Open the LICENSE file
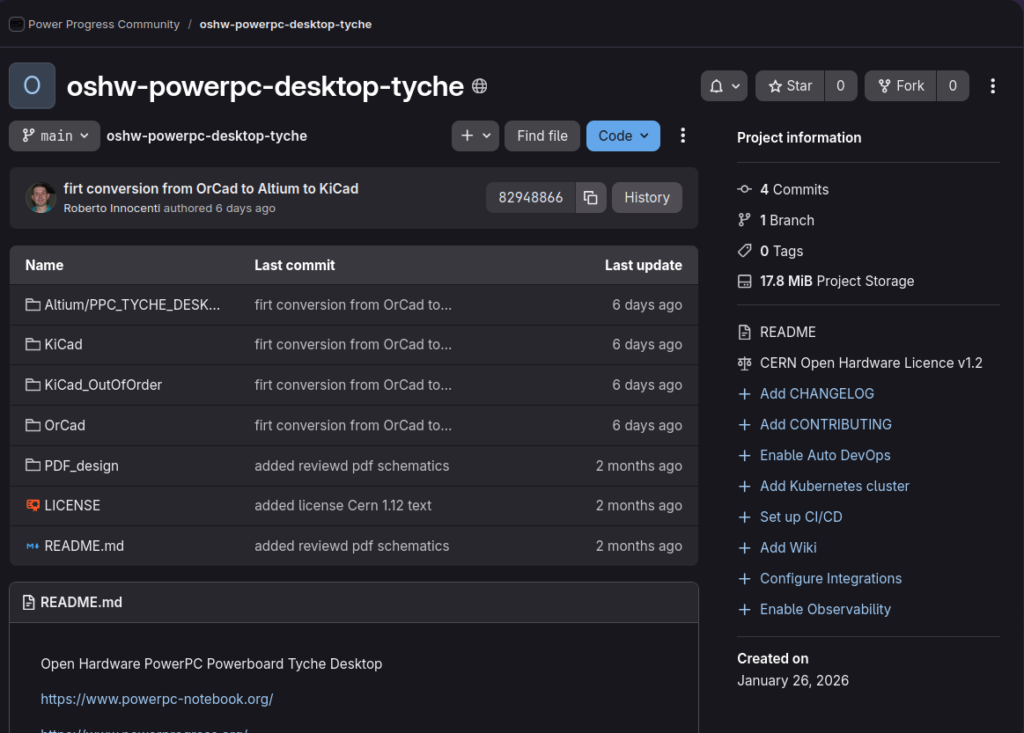 (72, 506)
